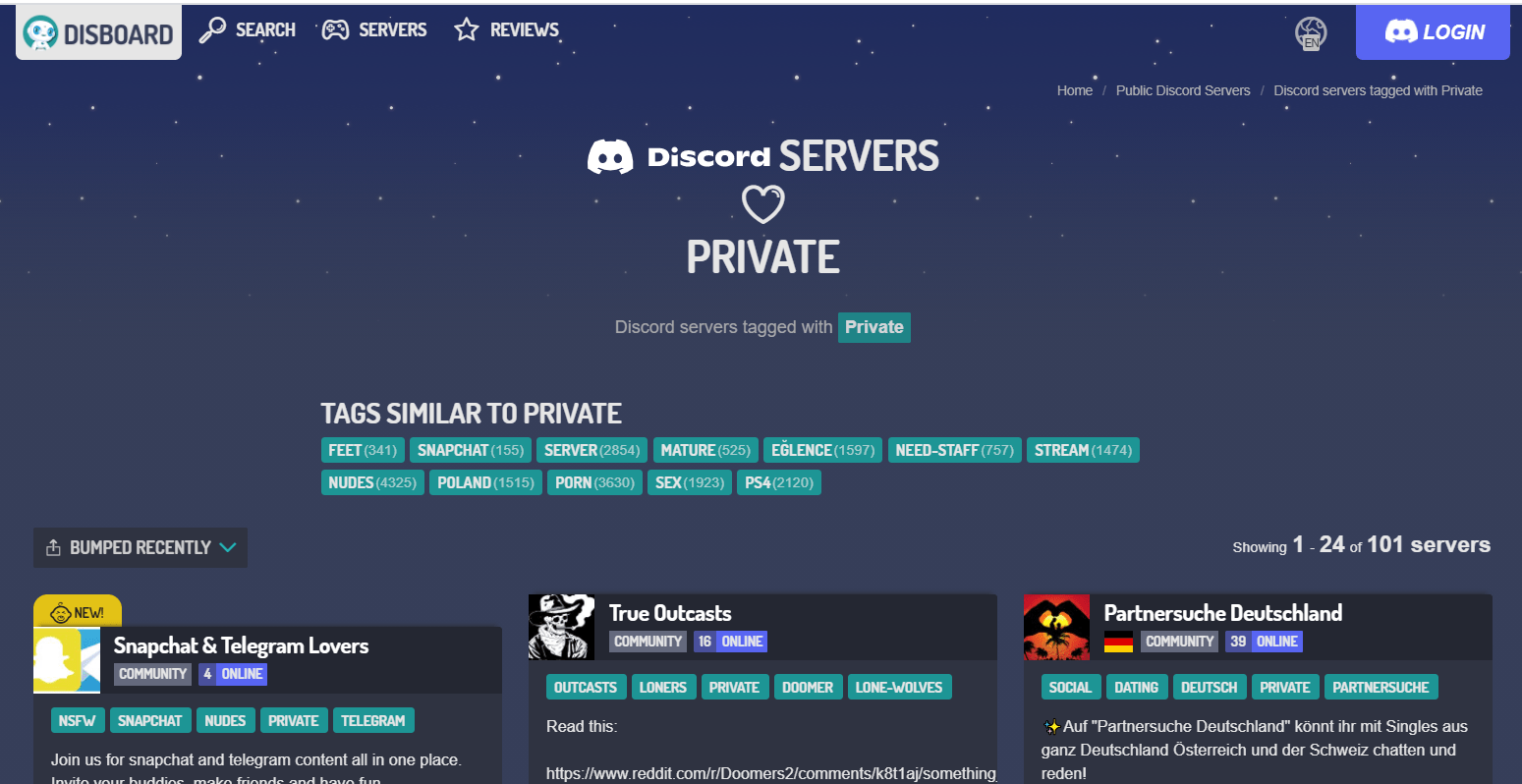
Task: Click the '4 ONLINE' badge
Action: [233, 674]
